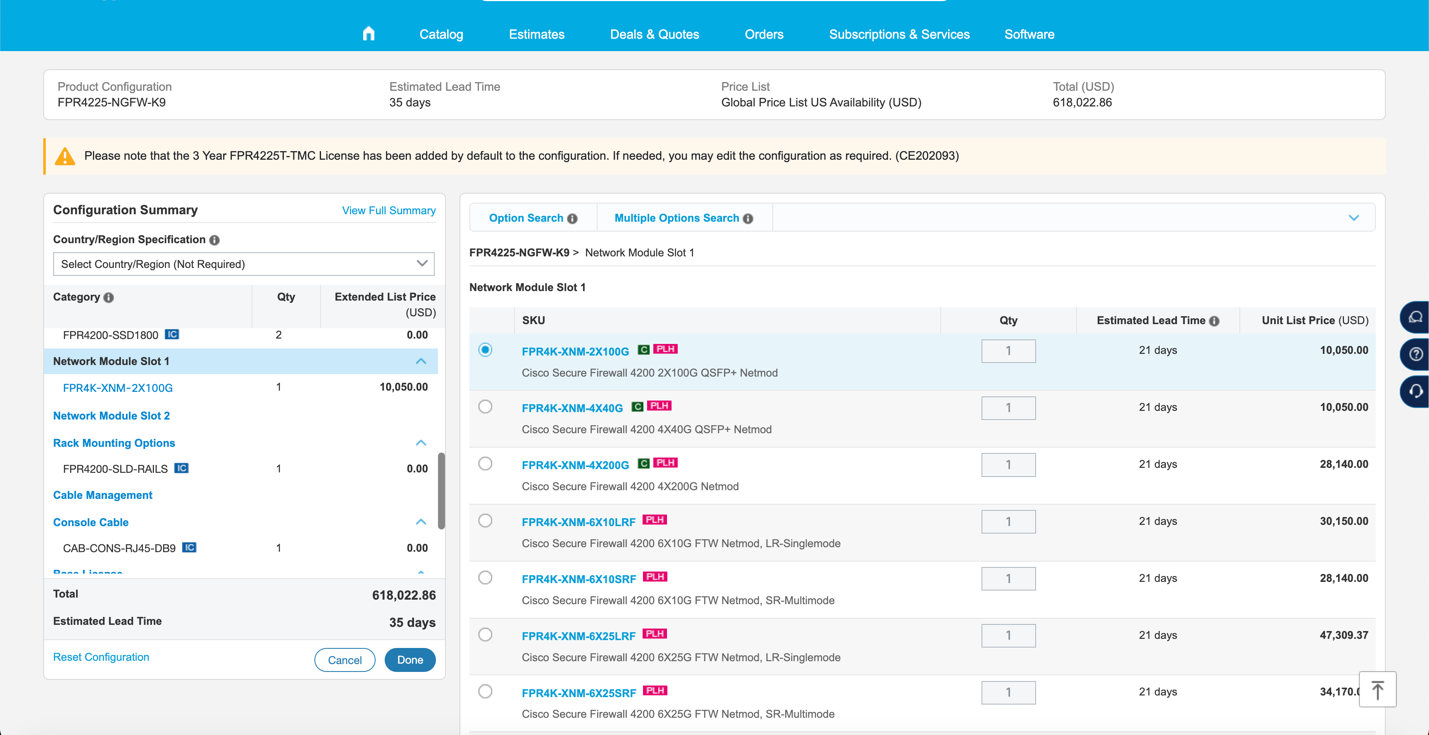Open Subscriptions & Services menu
This screenshot has height=735, width=1429.
pyautogui.click(x=899, y=34)
